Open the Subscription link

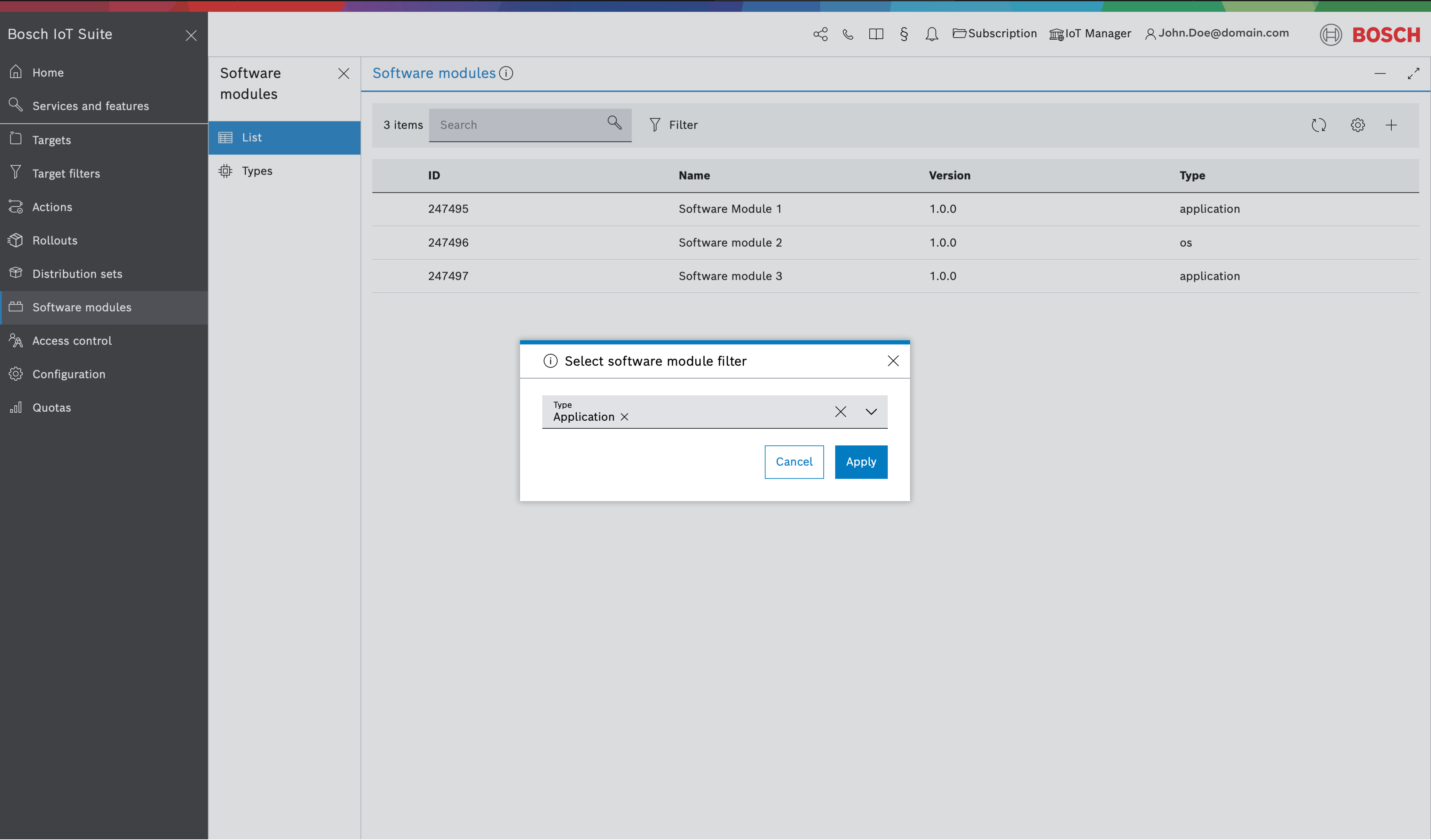pyautogui.click(x=994, y=33)
